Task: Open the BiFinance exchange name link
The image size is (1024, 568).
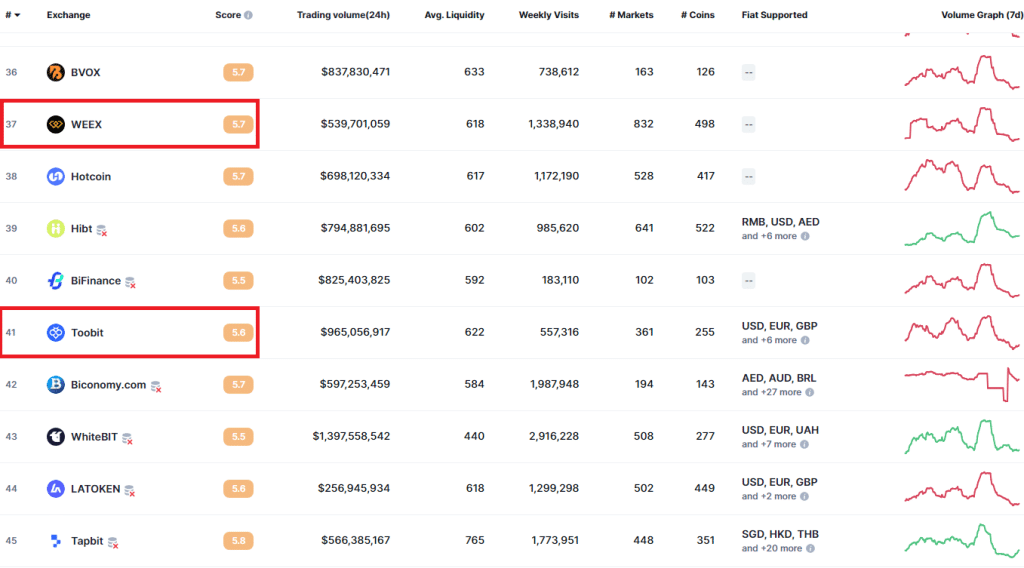Action: 96,281
